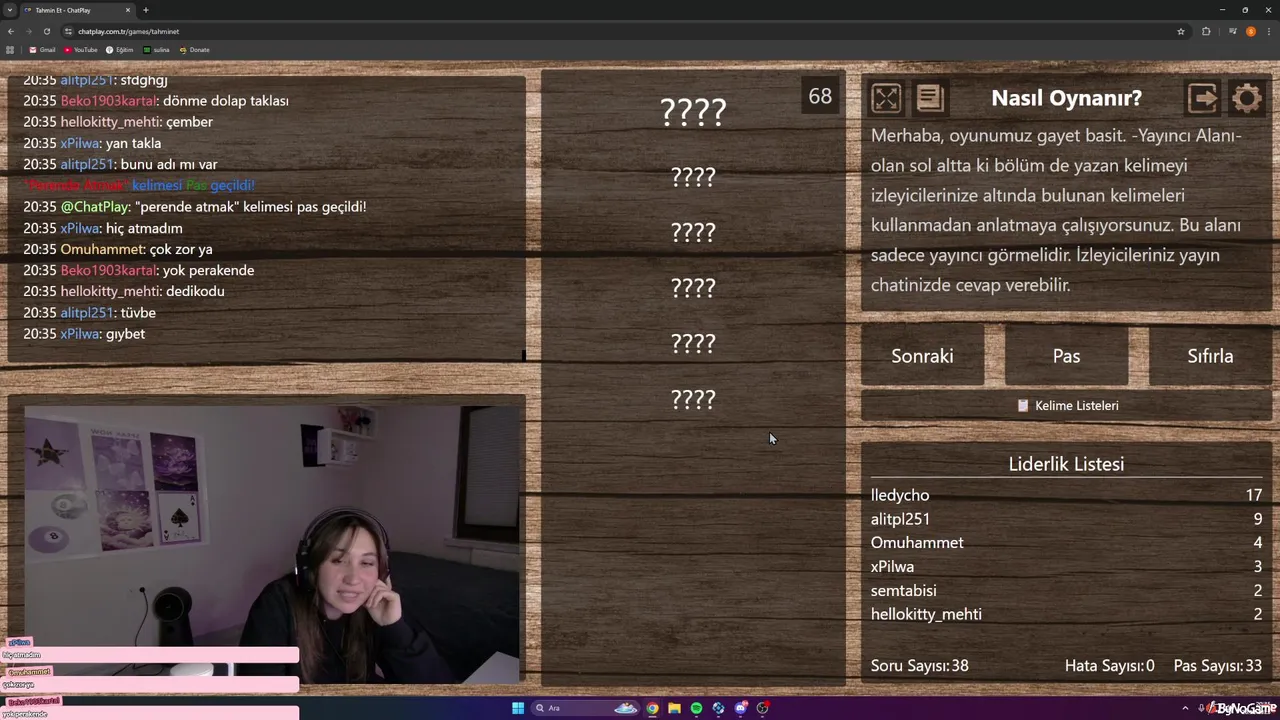Click the Liderlik Listesi heading

coord(1066,464)
